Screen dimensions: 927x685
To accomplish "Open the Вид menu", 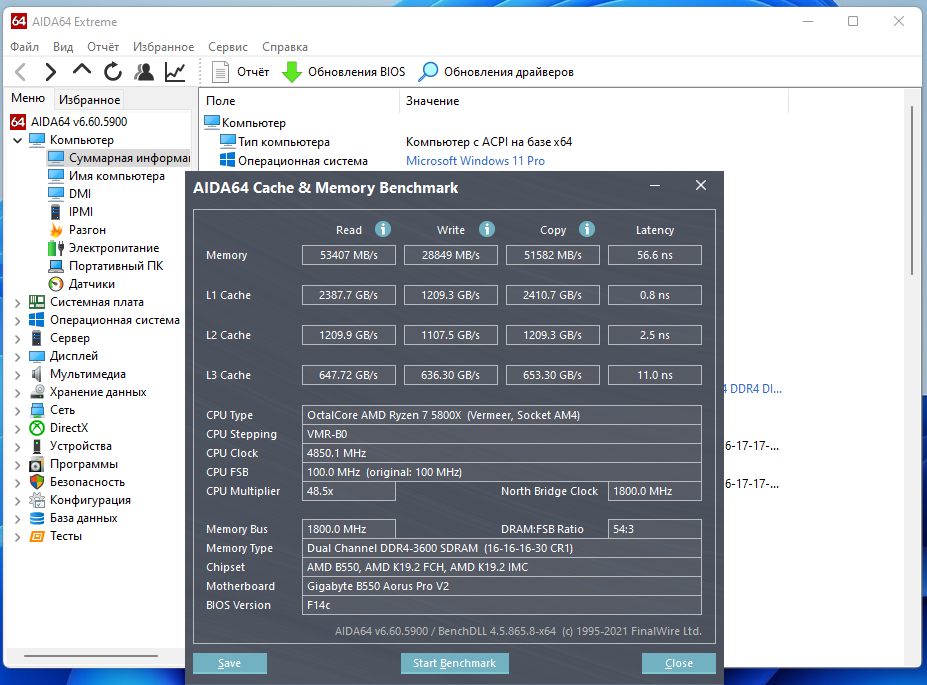I will [63, 47].
